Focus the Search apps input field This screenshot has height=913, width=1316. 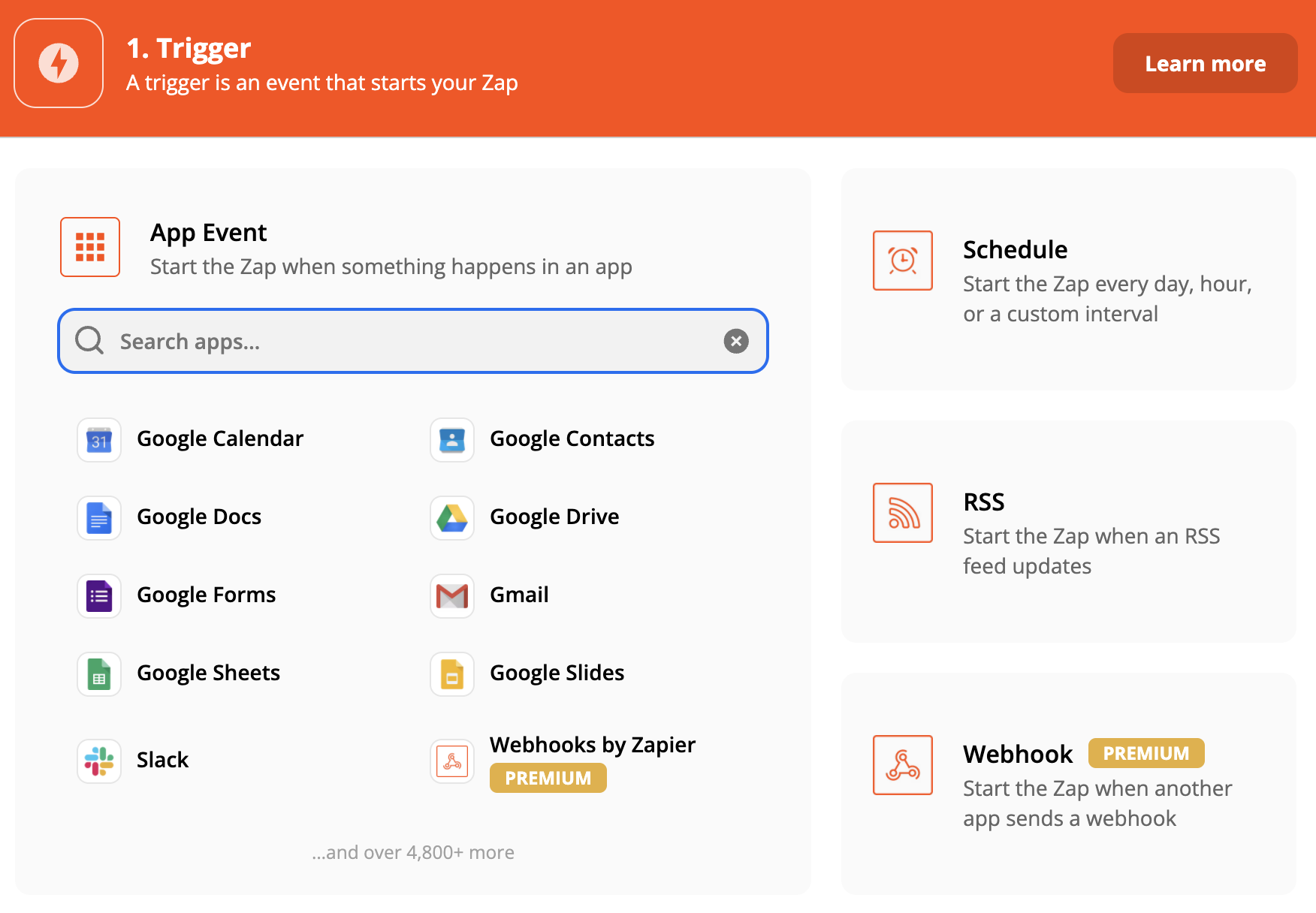[x=413, y=341]
